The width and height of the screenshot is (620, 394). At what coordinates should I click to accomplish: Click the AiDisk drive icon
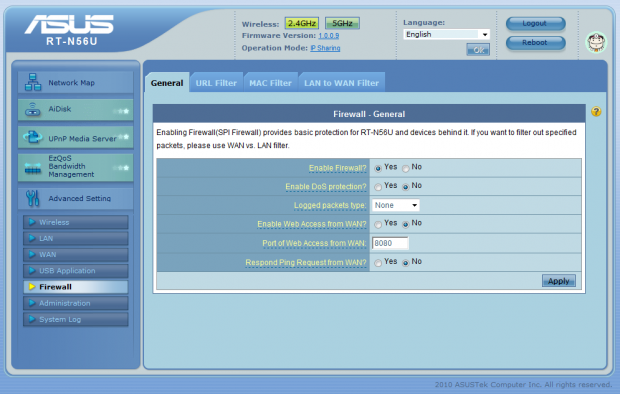tap(33, 110)
